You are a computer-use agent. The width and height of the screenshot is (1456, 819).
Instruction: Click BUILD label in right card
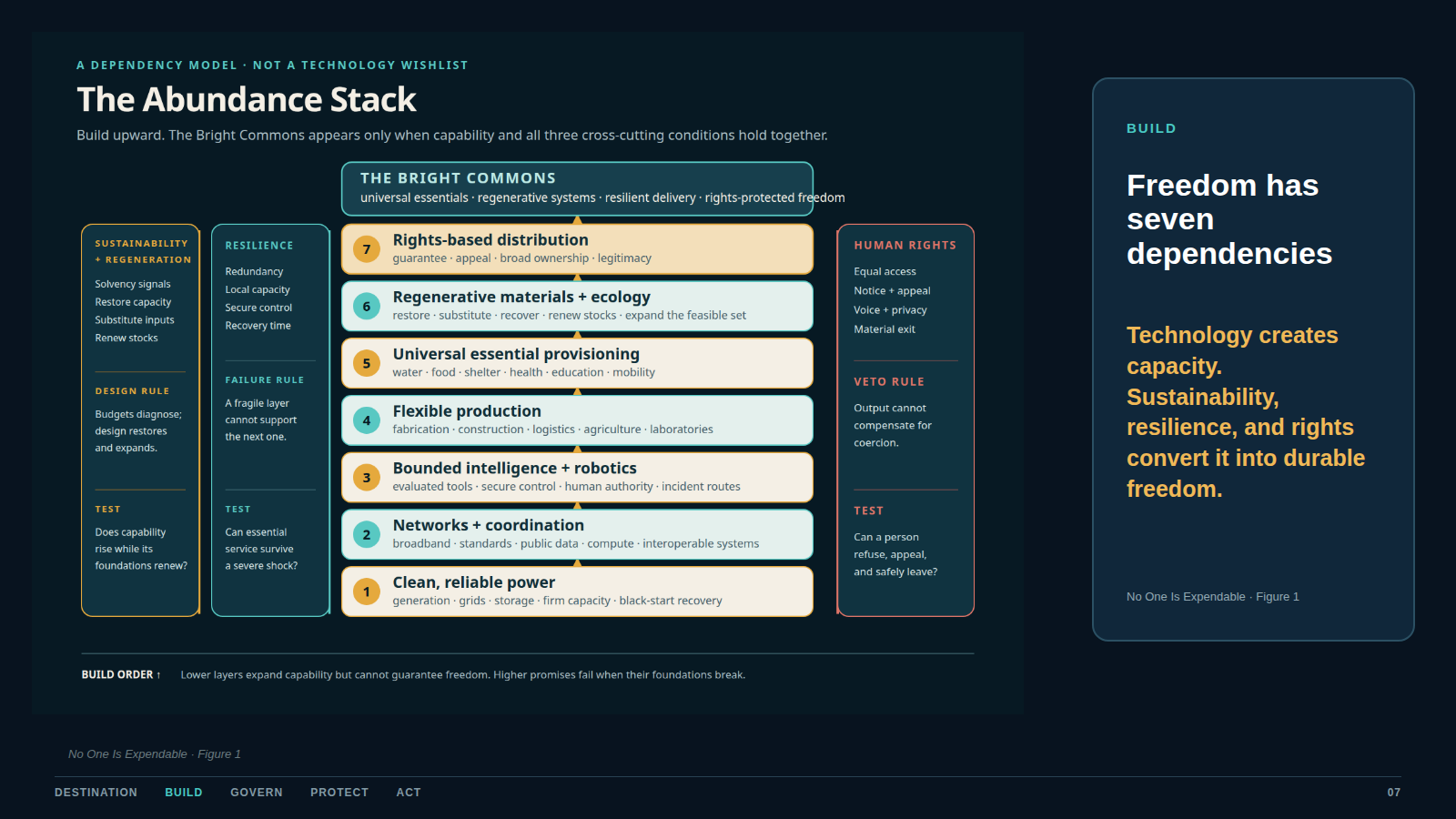coord(1151,129)
